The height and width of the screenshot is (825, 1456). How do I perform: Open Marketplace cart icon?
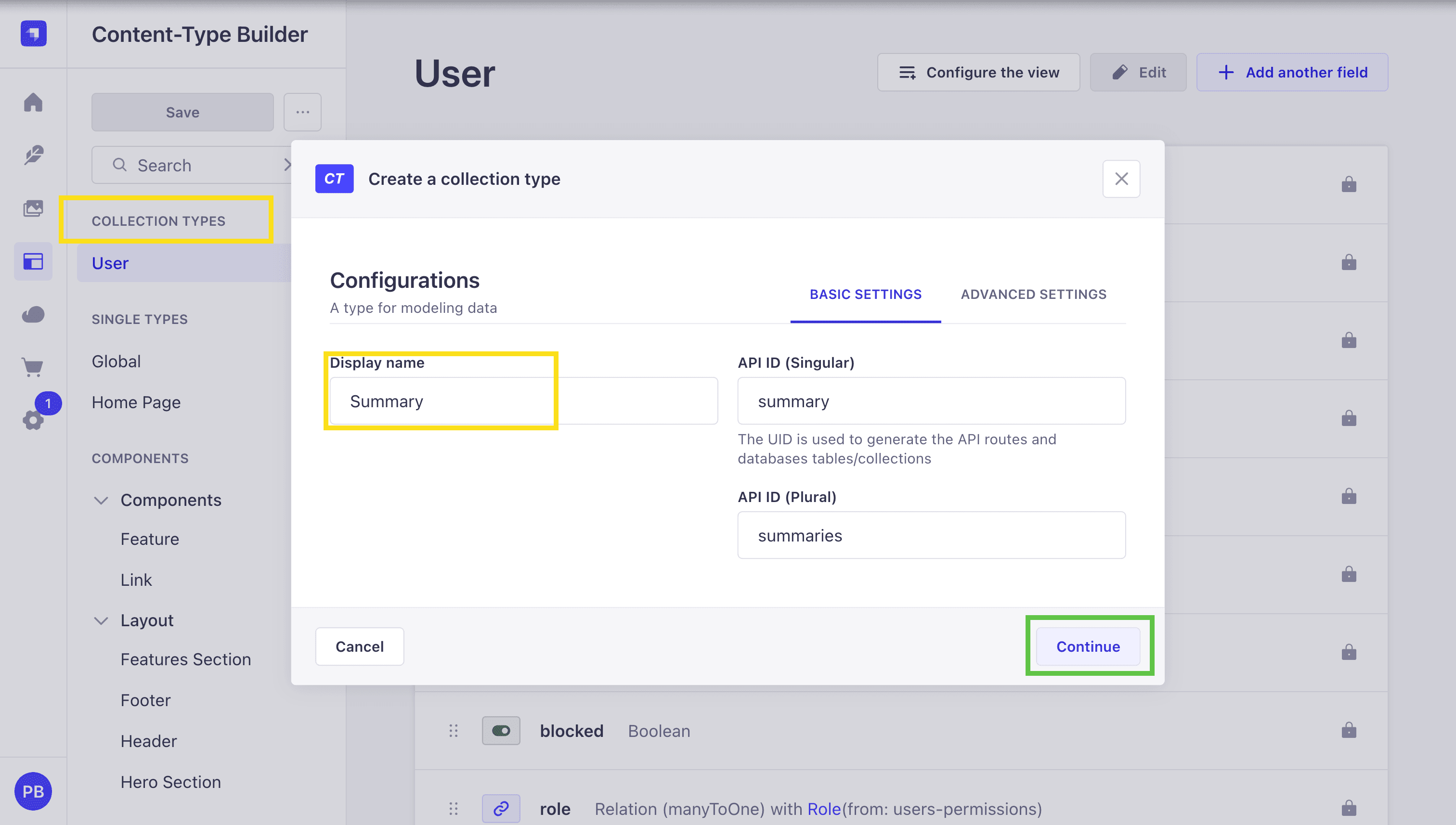33,367
